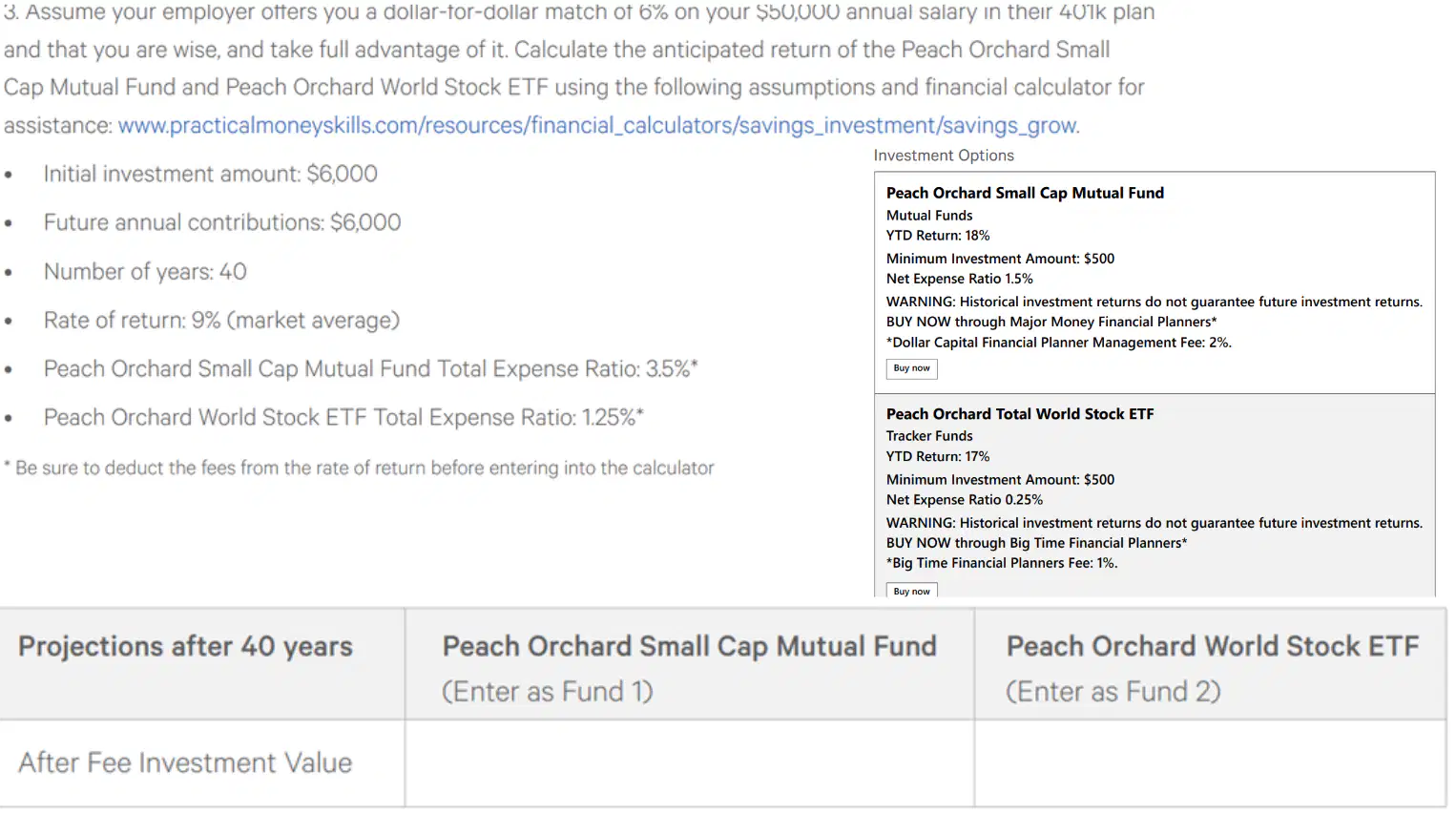Click the deduct fees footnote text
Viewport: 1456px width, 814px height.
pyautogui.click(x=359, y=468)
